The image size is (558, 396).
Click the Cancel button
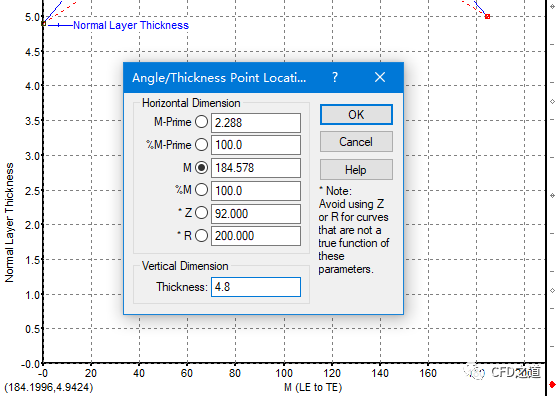[x=356, y=142]
